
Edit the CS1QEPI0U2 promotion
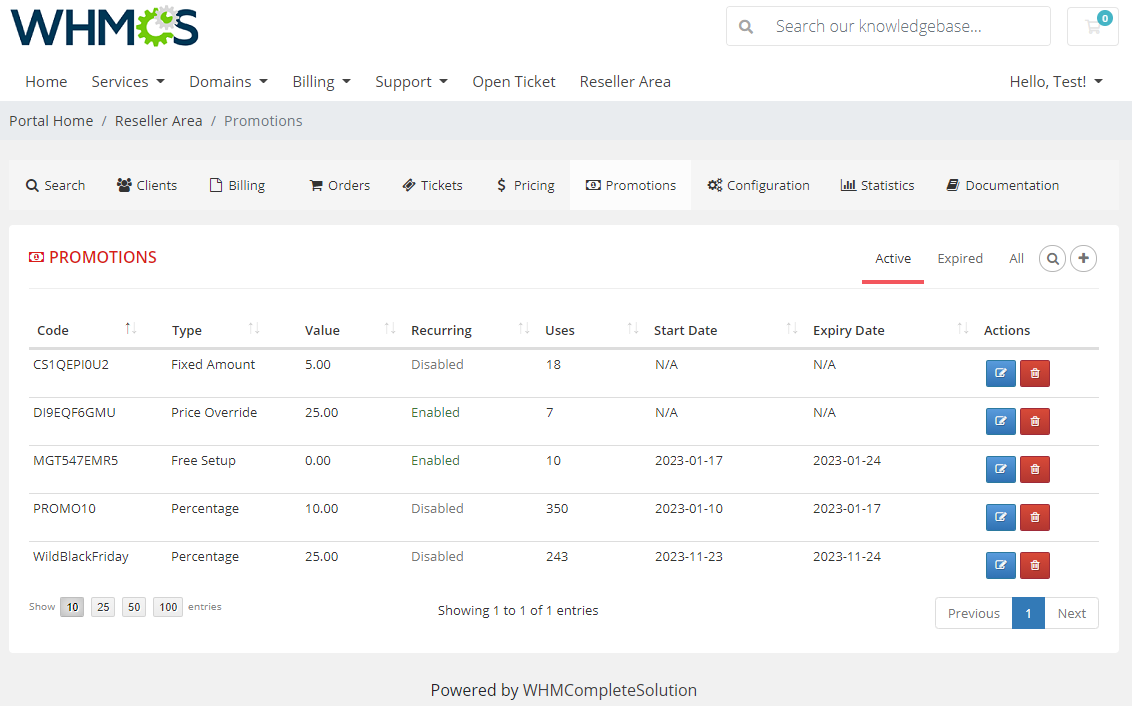point(1000,373)
